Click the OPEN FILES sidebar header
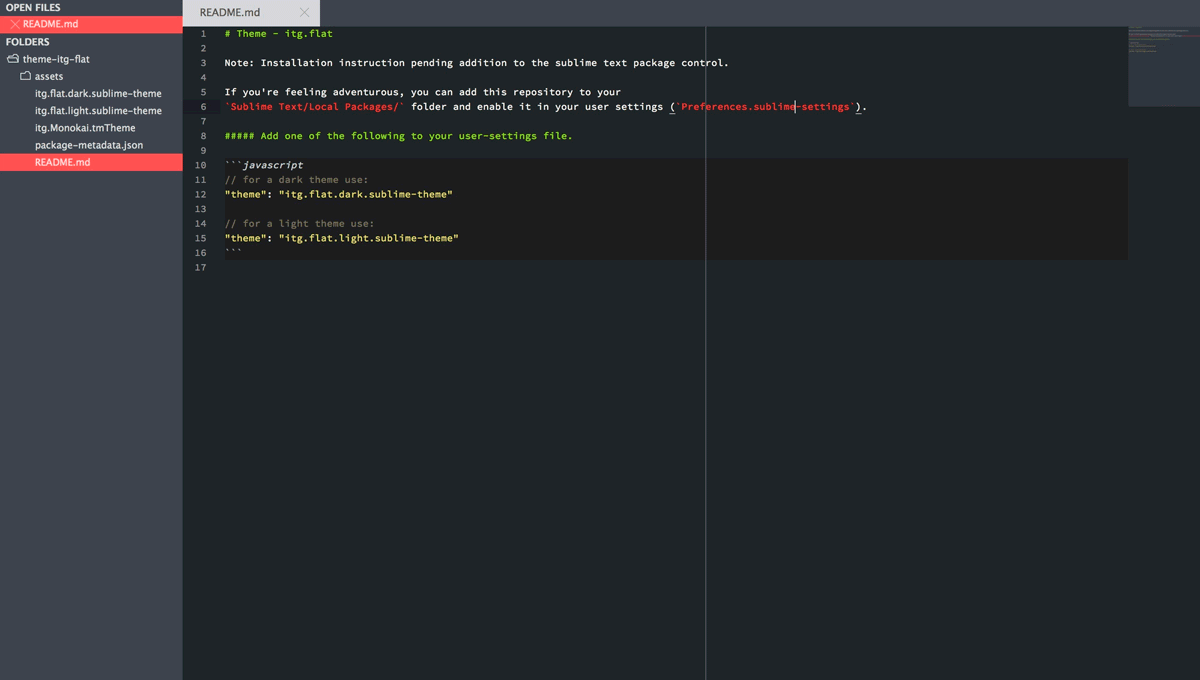Image resolution: width=1200 pixels, height=680 pixels. [33, 7]
